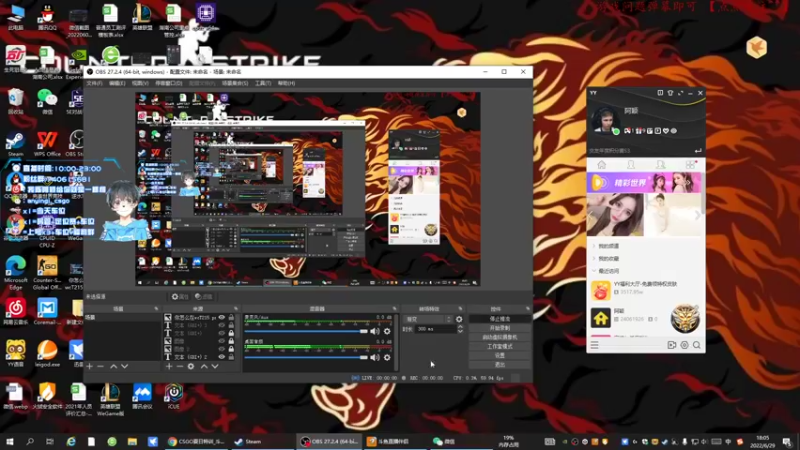
Task: Move the selected source up in Sources panel
Action: [204, 366]
